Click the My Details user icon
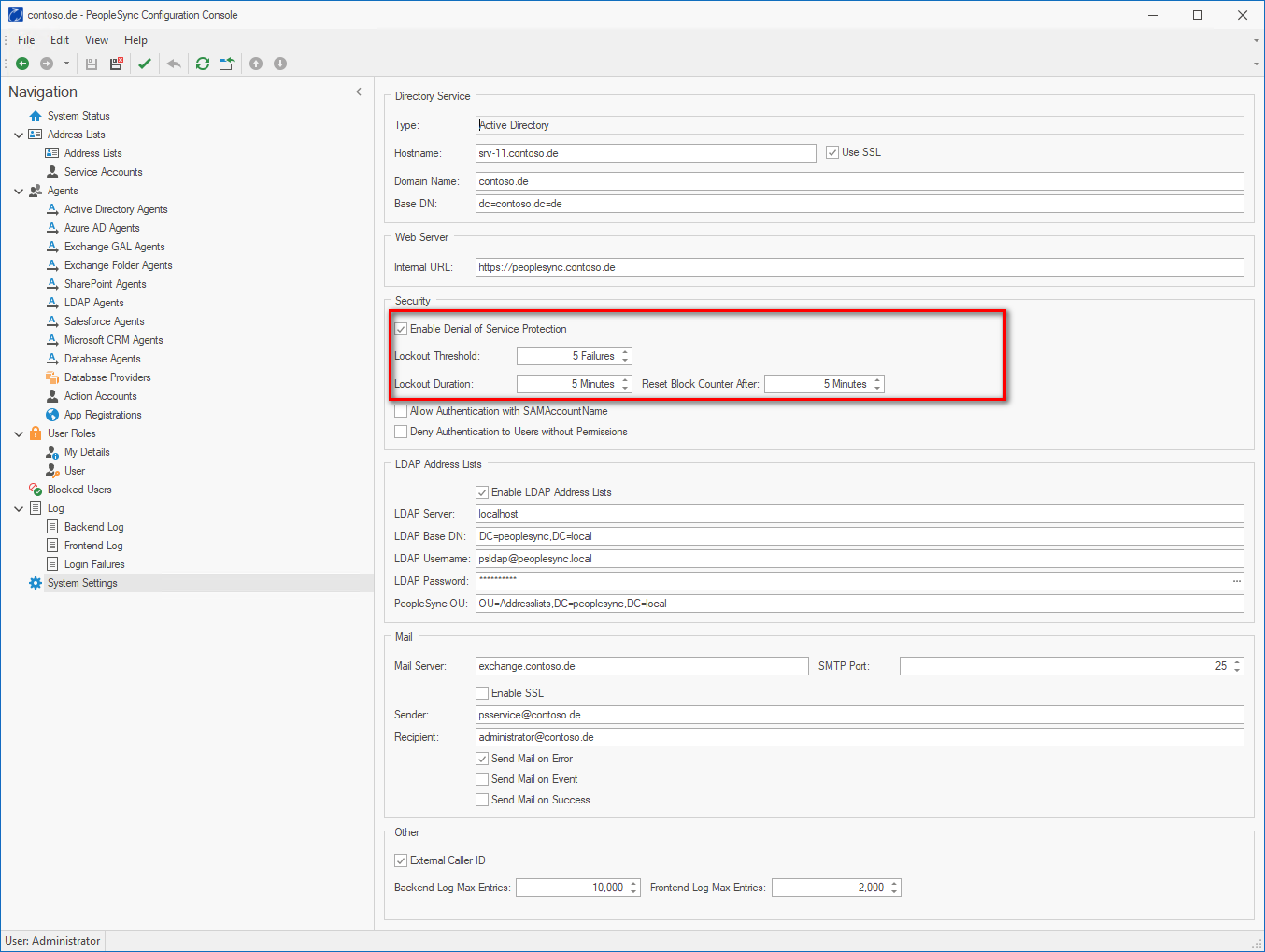 [52, 452]
